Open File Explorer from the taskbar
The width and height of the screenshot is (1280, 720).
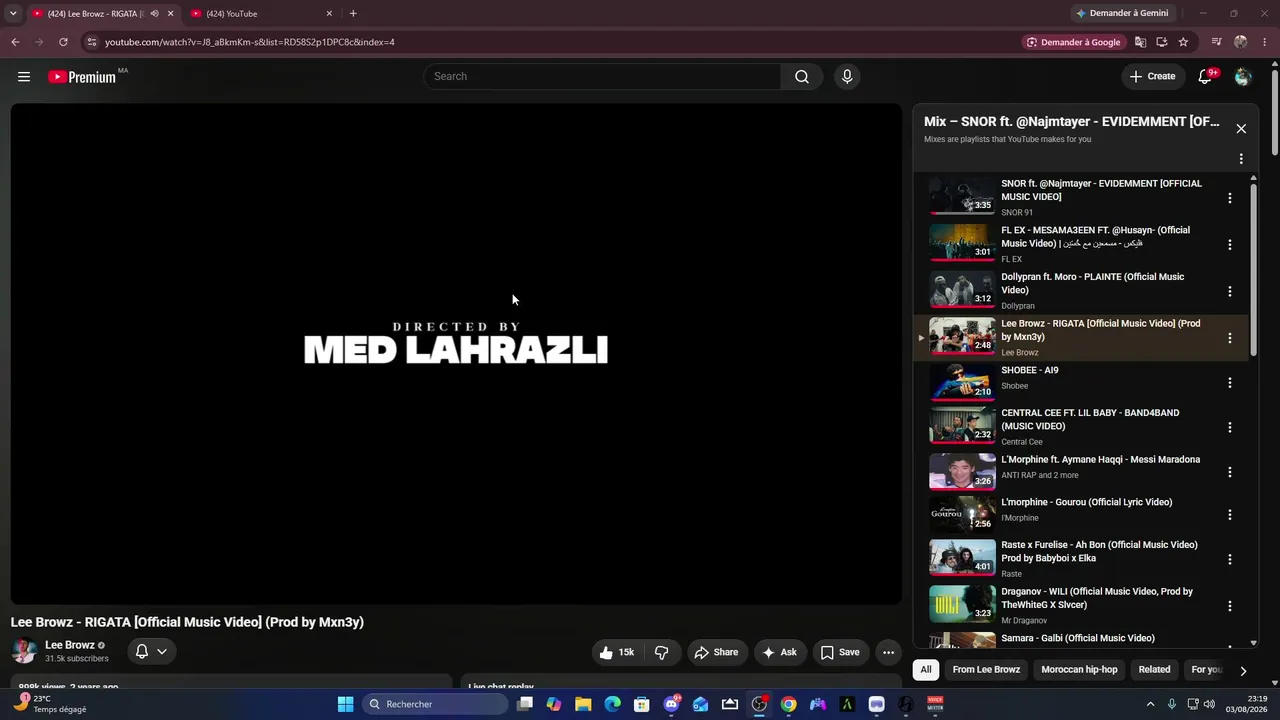583,704
